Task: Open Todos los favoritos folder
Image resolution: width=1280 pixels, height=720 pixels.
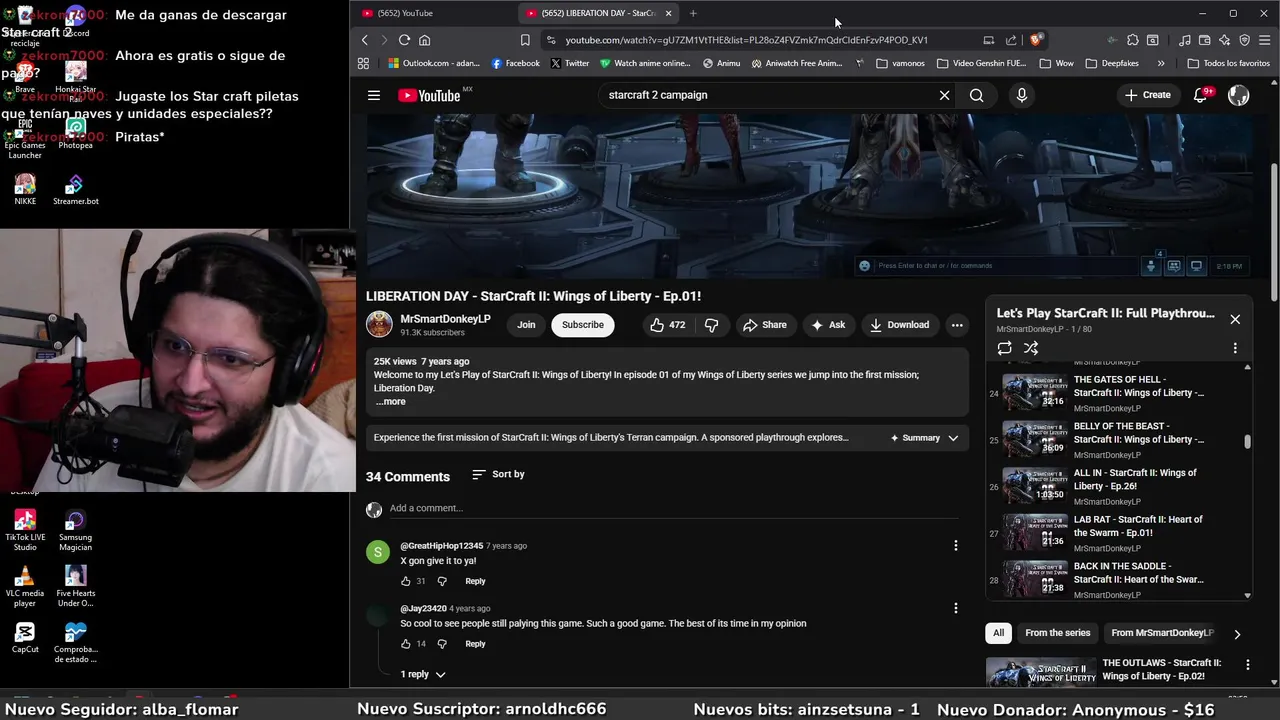Action: (x=1228, y=63)
